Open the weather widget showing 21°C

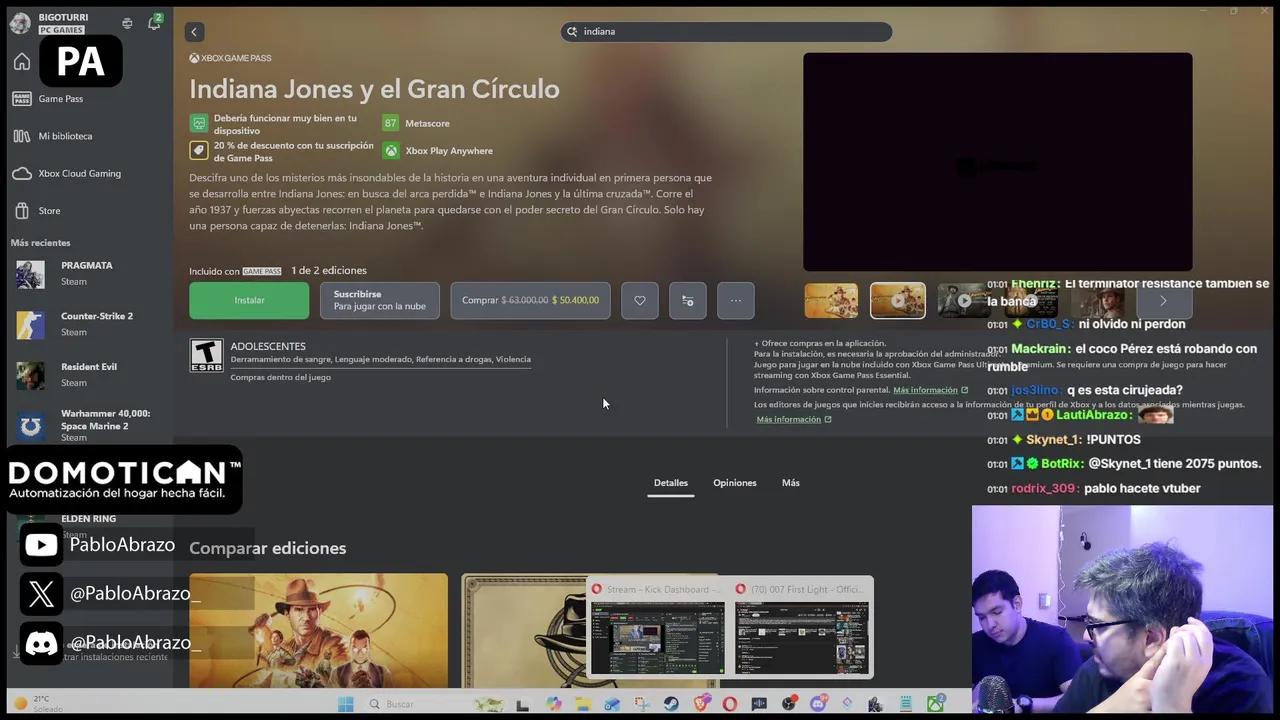36,704
